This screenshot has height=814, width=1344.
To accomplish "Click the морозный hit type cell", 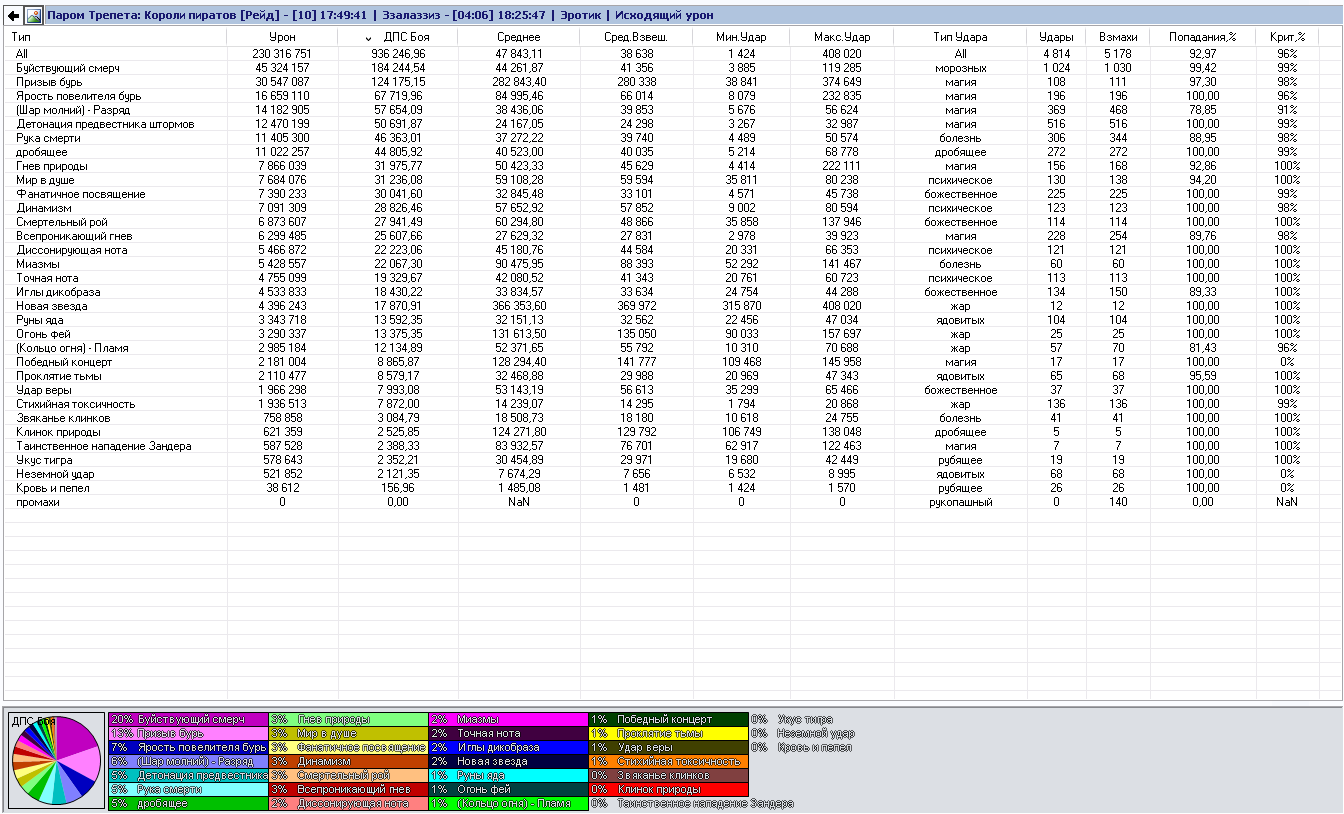I will 961,68.
